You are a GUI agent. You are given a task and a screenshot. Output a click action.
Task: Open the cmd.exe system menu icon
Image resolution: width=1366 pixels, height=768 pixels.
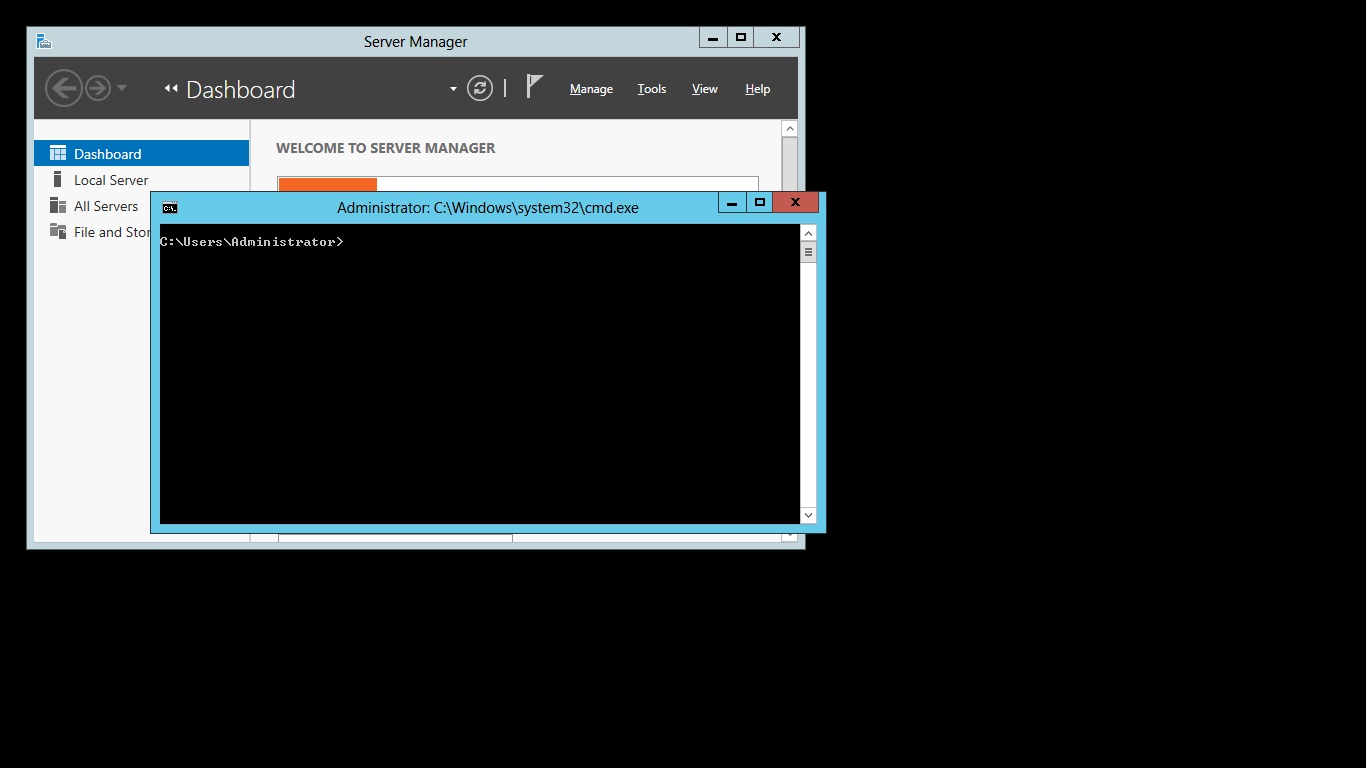click(x=170, y=207)
